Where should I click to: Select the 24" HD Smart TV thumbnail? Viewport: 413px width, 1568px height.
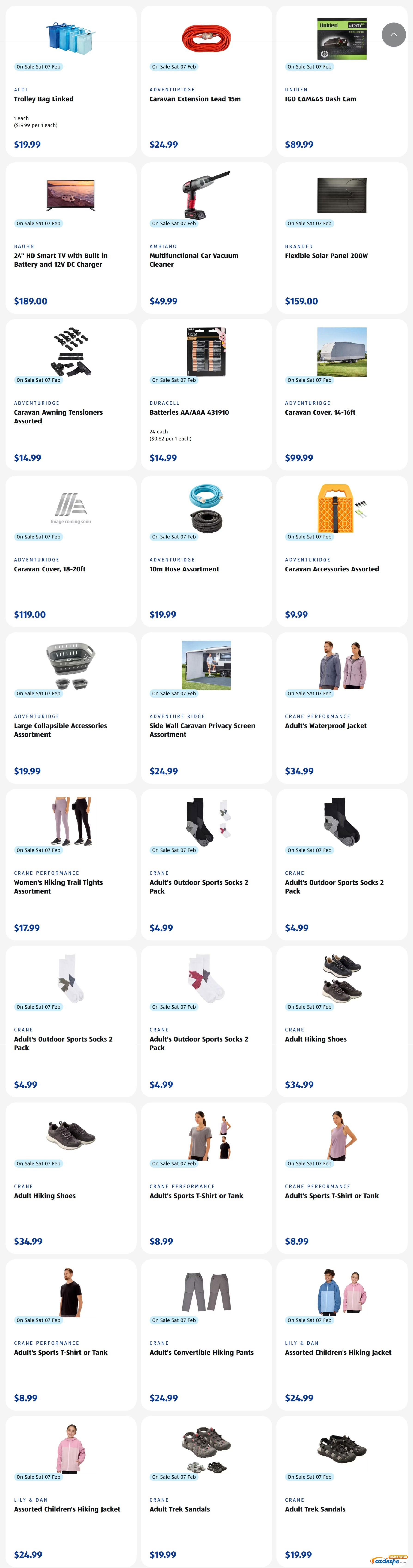coord(71,195)
